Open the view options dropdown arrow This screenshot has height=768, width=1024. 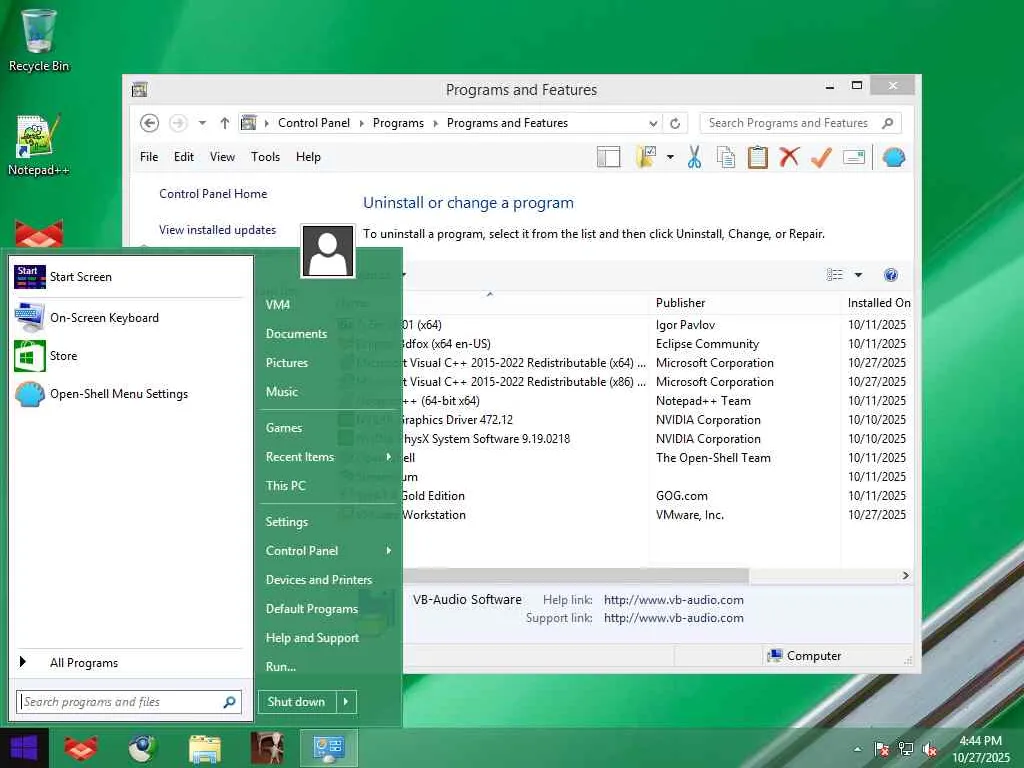[x=858, y=275]
